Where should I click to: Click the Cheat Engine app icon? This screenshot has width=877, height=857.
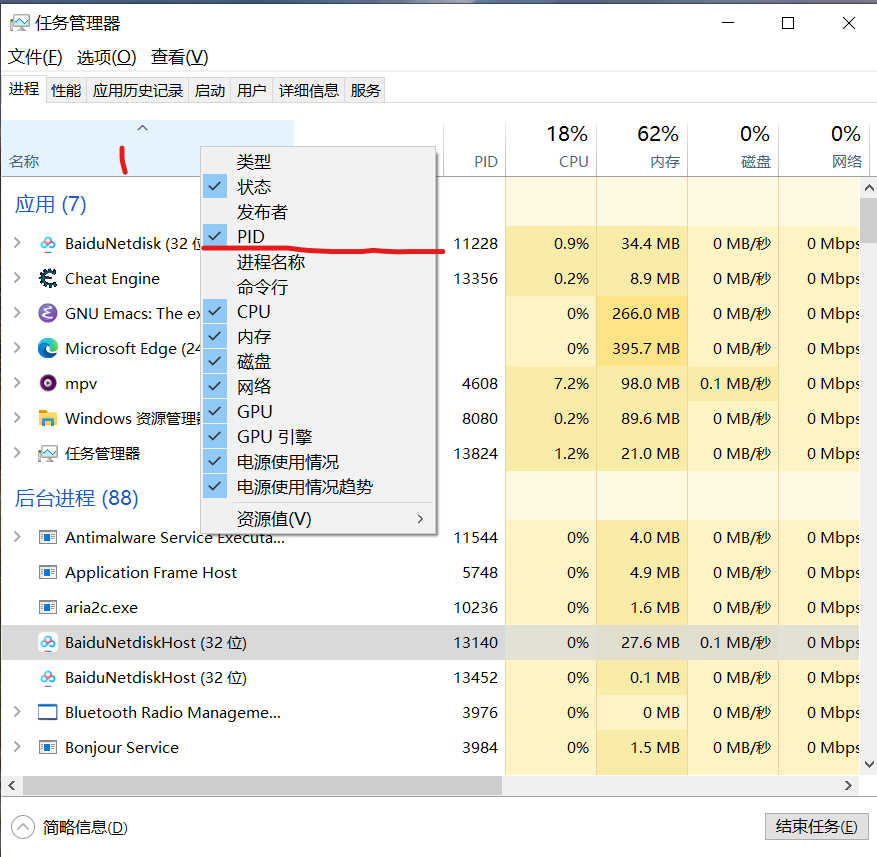pyautogui.click(x=48, y=279)
